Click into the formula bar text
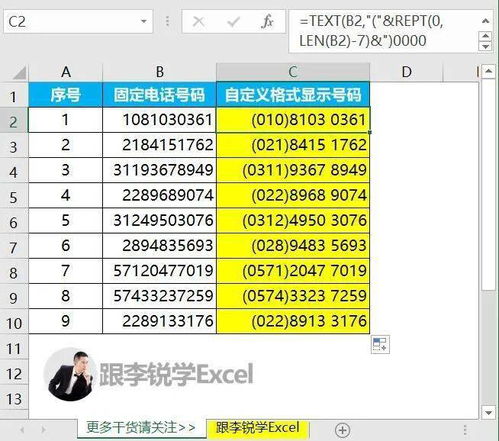The height and width of the screenshot is (441, 499). (383, 31)
